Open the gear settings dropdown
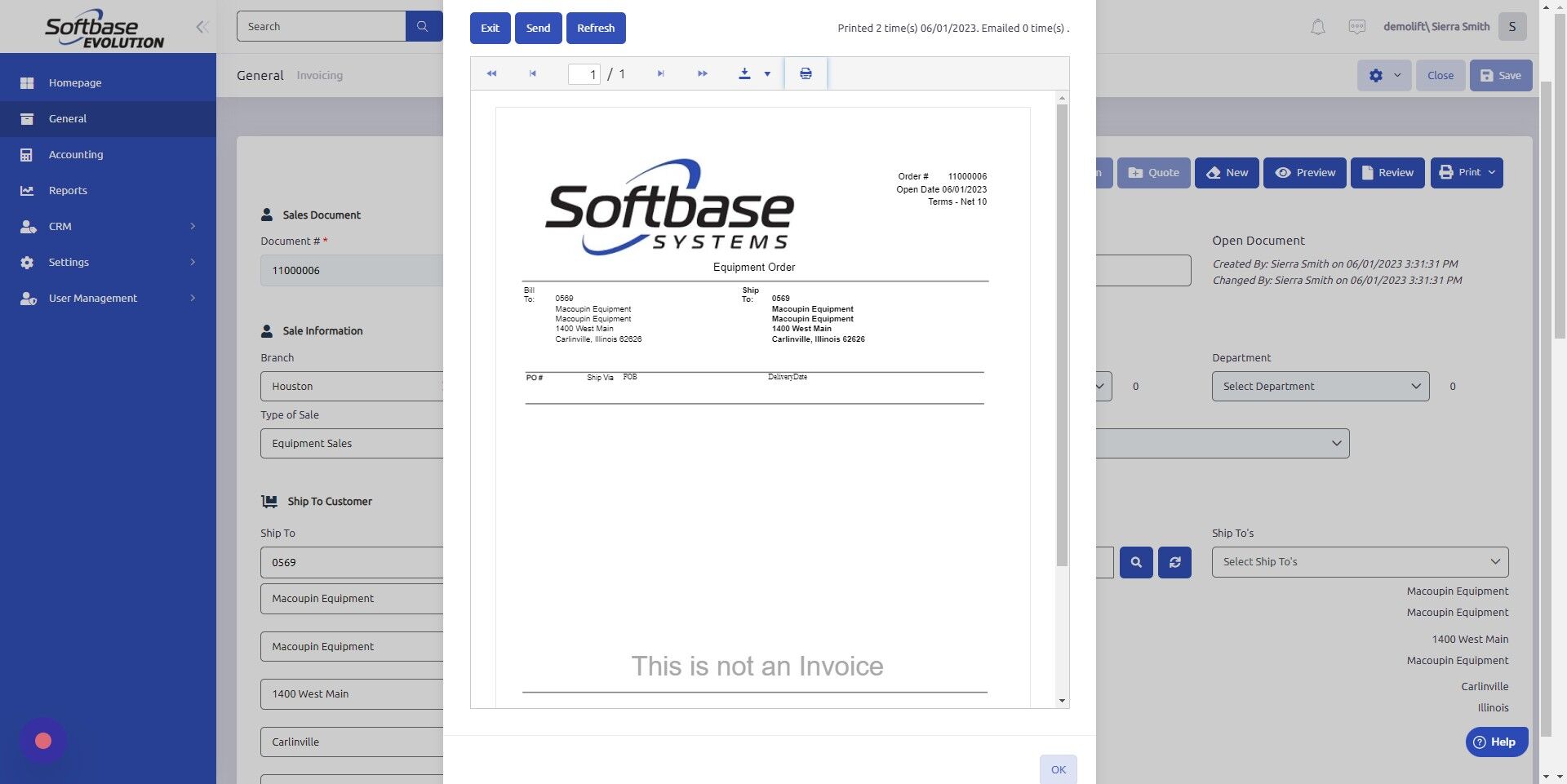 click(x=1384, y=75)
